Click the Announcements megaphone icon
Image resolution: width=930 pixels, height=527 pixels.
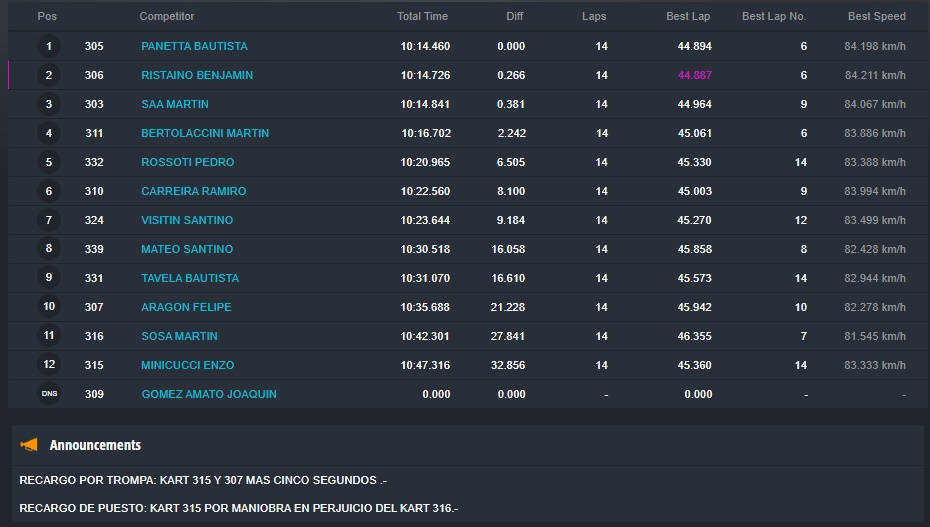[29, 445]
